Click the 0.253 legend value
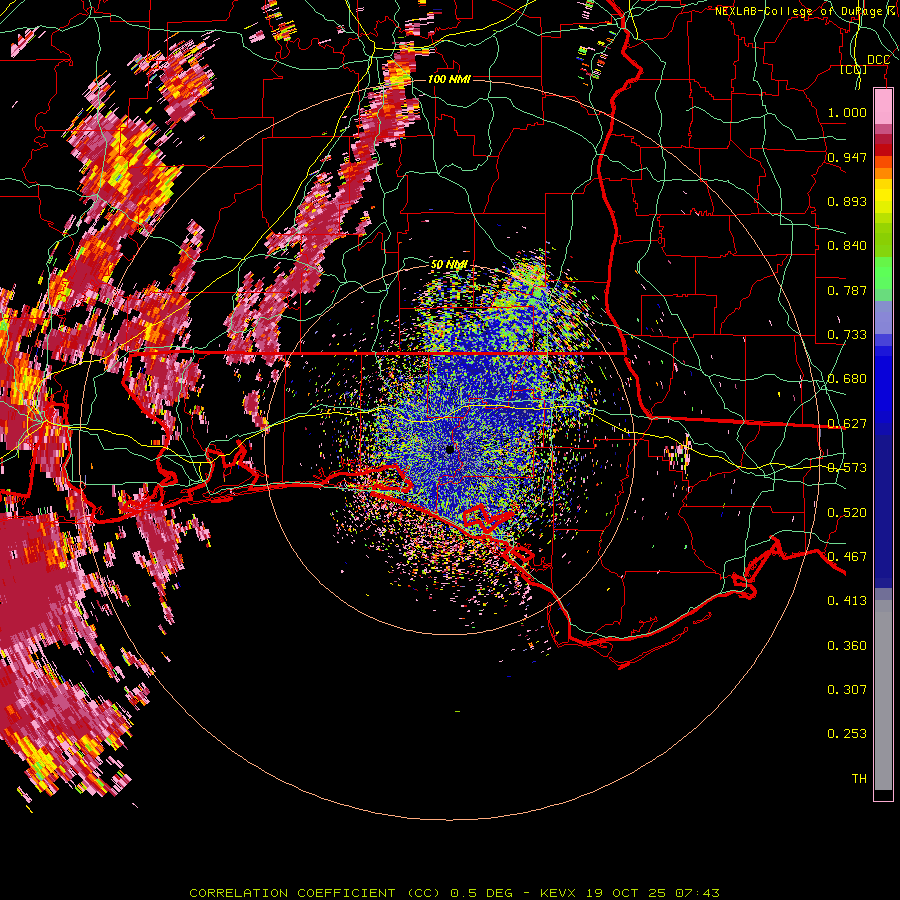Viewport: 900px width, 900px height. (x=847, y=734)
